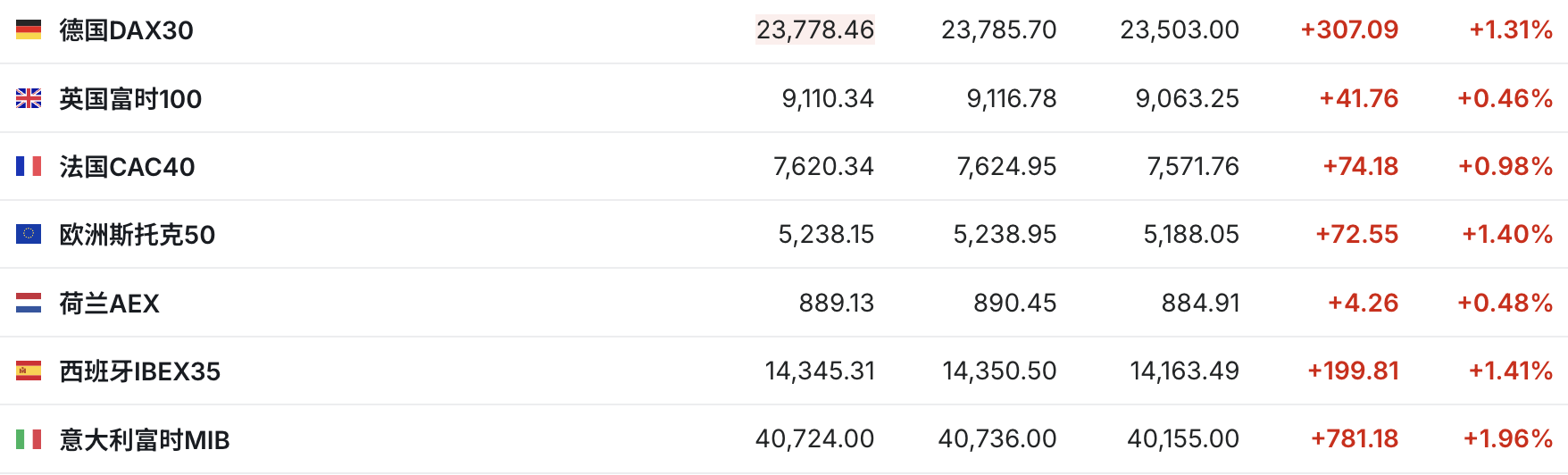Click the AEX high value 890.45
Viewport: 1568px width, 475px height.
pos(1015,303)
